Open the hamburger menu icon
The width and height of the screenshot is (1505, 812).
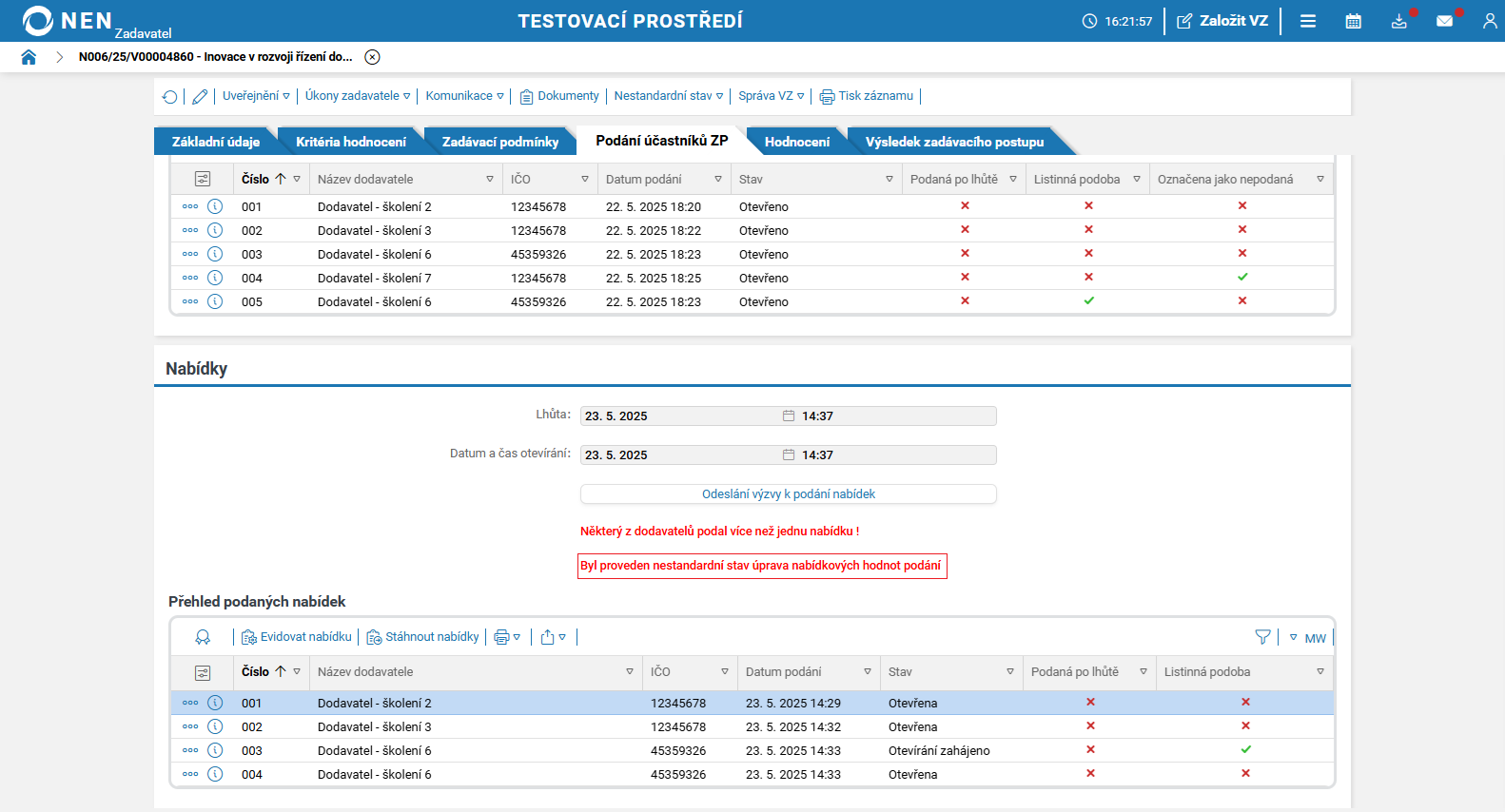[x=1308, y=21]
